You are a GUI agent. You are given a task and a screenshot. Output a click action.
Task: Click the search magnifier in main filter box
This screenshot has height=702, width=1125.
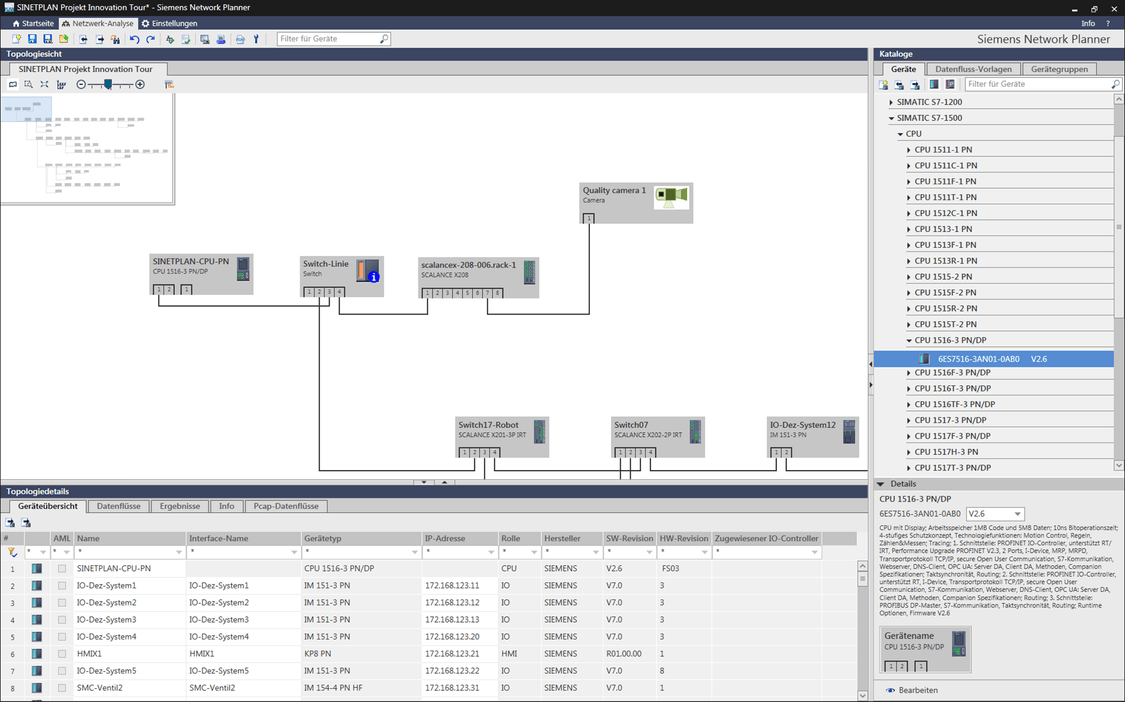pyautogui.click(x=384, y=39)
